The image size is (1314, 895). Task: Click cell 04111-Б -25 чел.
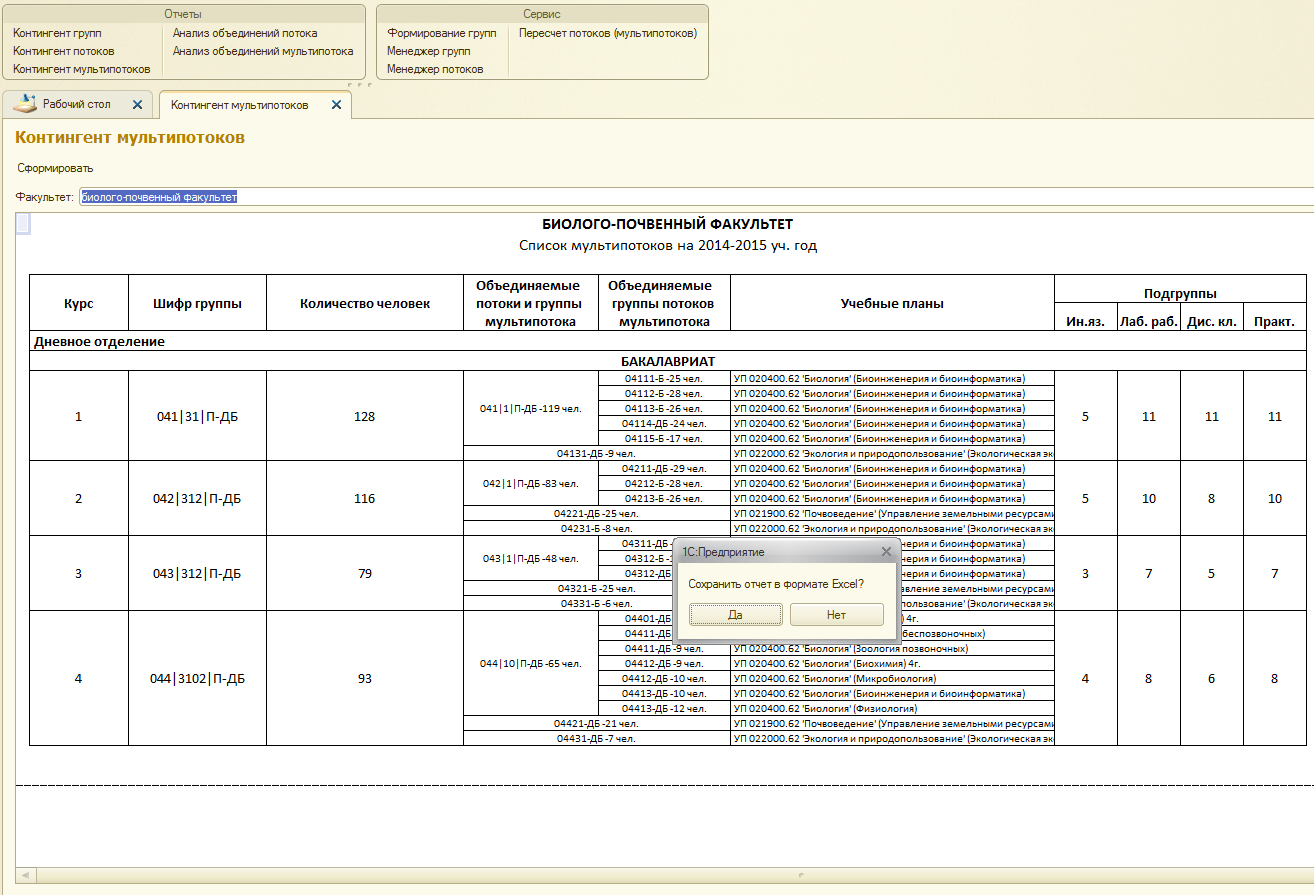[x=664, y=378]
